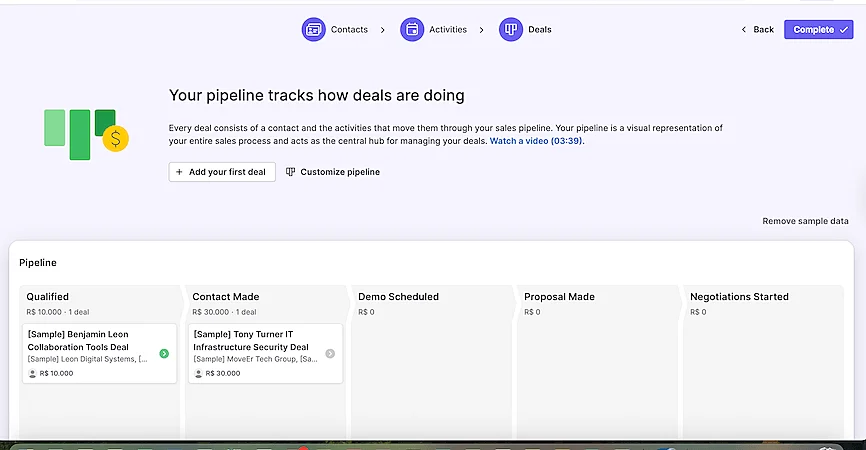866x450 pixels.
Task: Open the Contacts step label
Action: [x=349, y=30]
